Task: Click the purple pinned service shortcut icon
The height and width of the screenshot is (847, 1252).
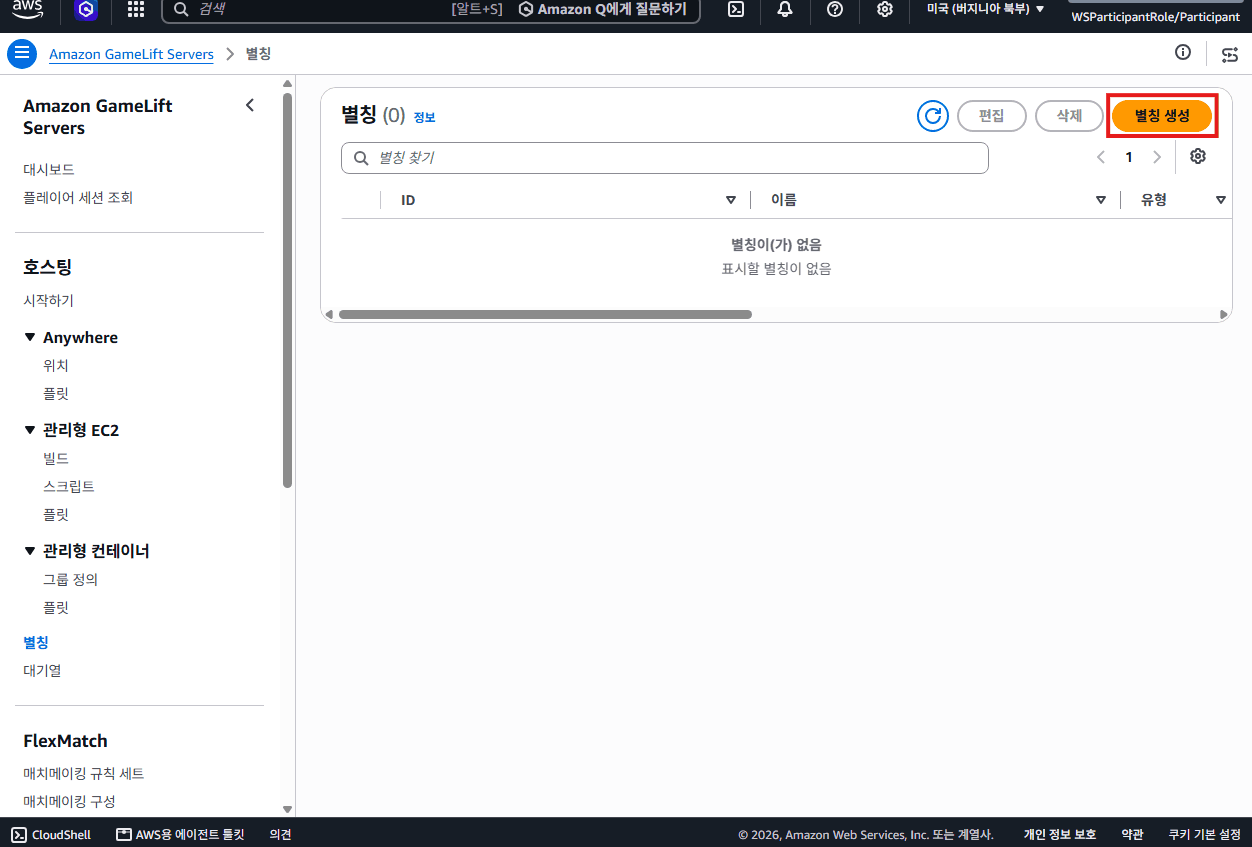Action: 86,10
